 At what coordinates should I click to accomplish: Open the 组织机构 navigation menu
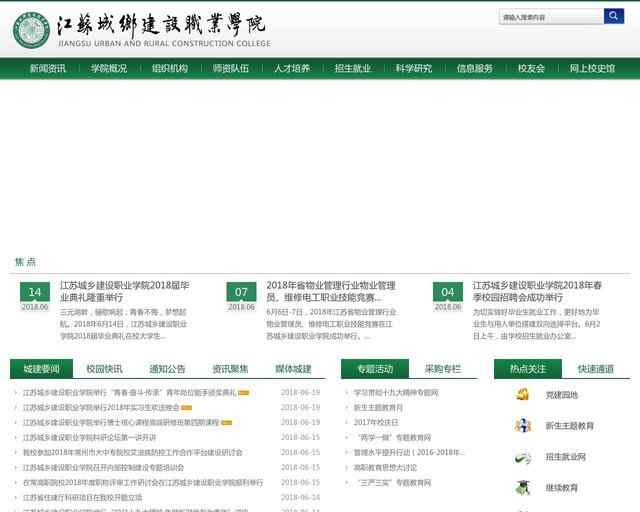click(x=170, y=68)
